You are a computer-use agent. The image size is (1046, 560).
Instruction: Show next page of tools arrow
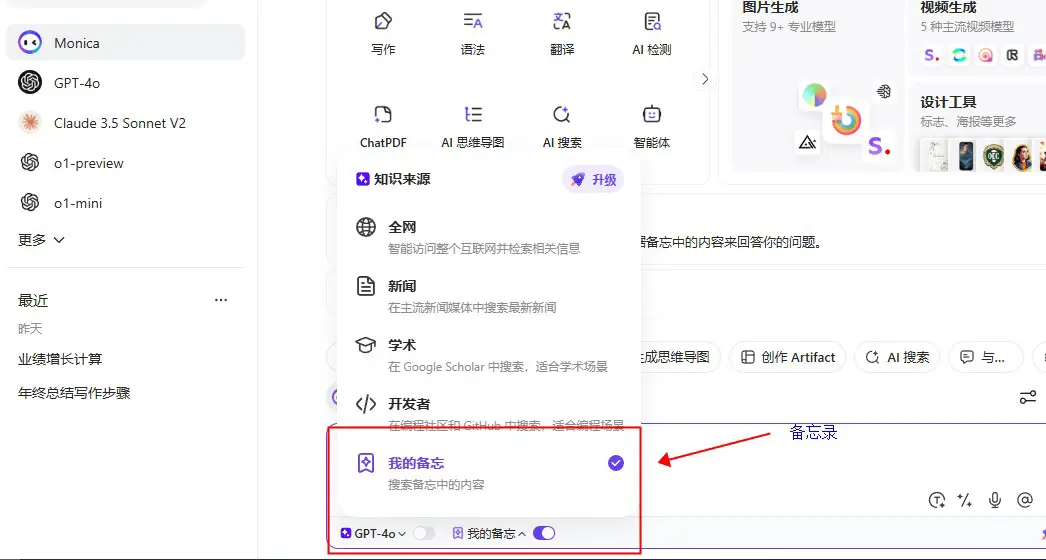tap(704, 79)
